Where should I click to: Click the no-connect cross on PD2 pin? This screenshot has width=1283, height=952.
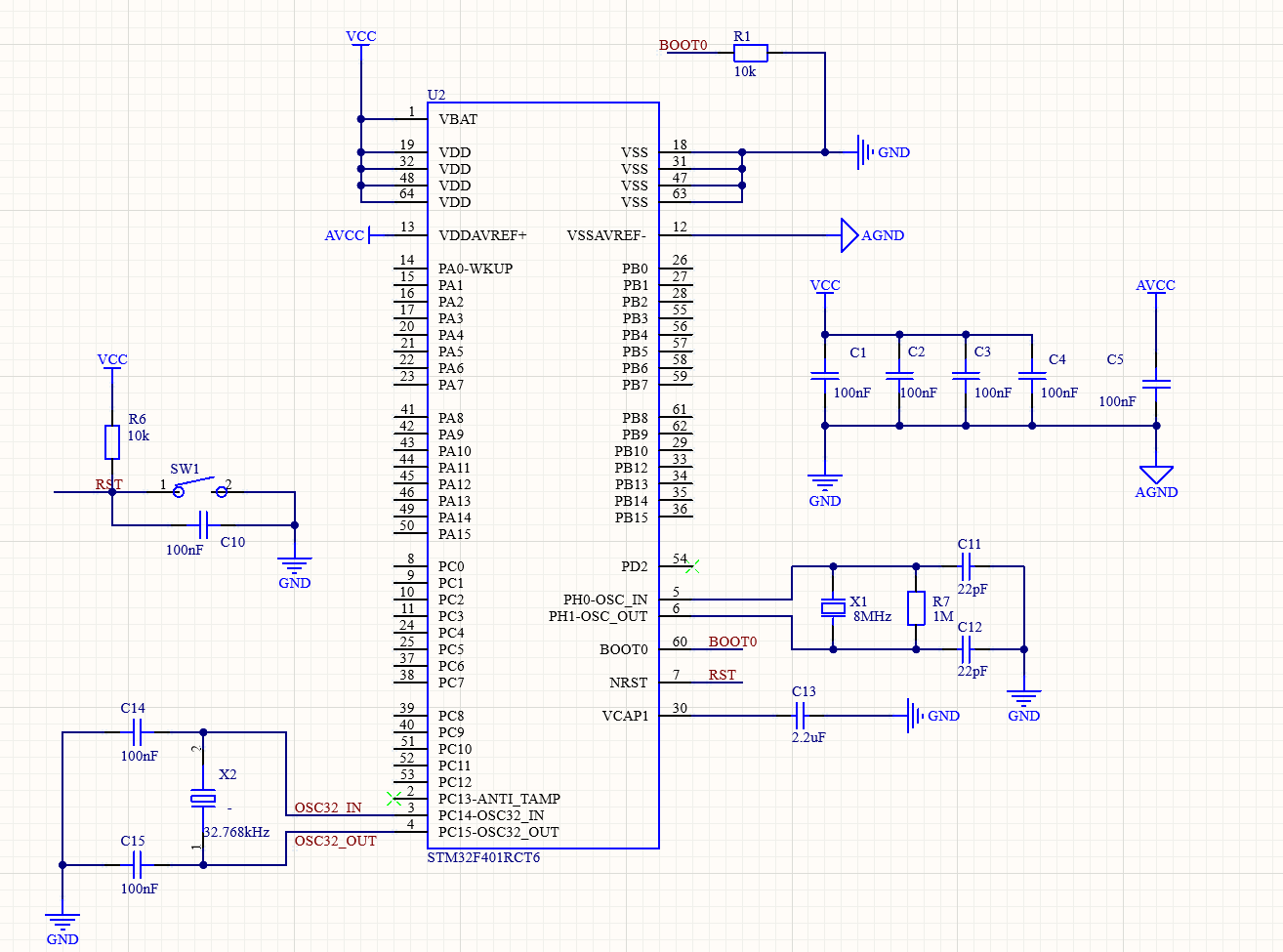(692, 565)
